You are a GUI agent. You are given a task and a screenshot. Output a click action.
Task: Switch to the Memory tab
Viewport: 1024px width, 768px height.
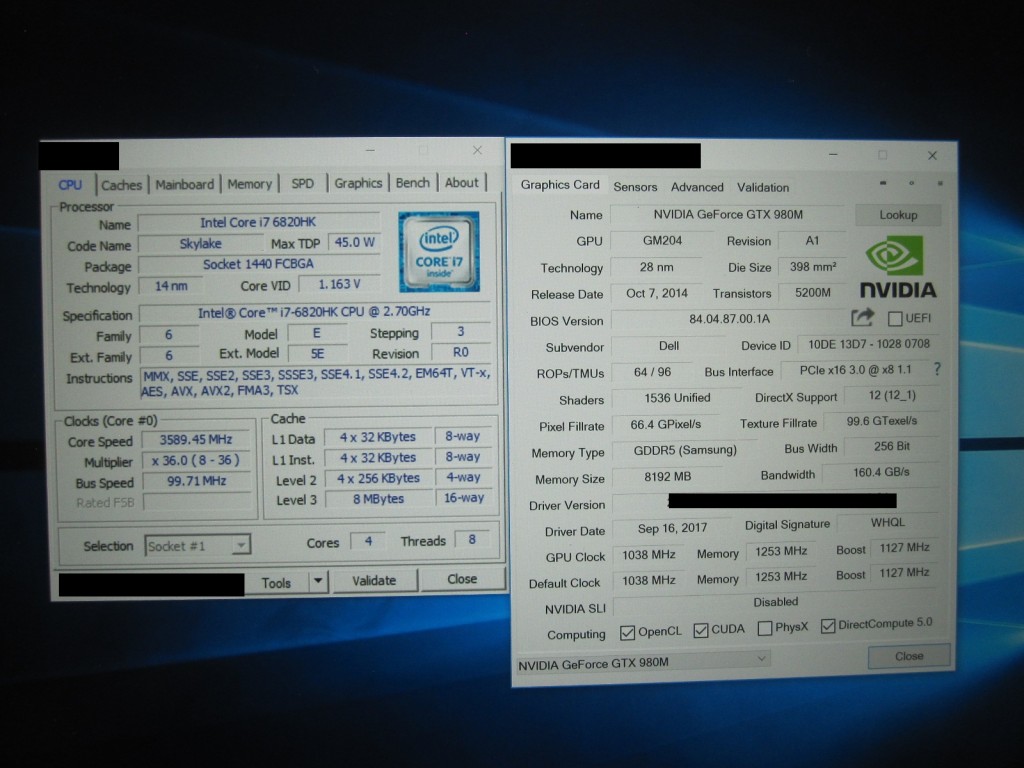point(249,184)
